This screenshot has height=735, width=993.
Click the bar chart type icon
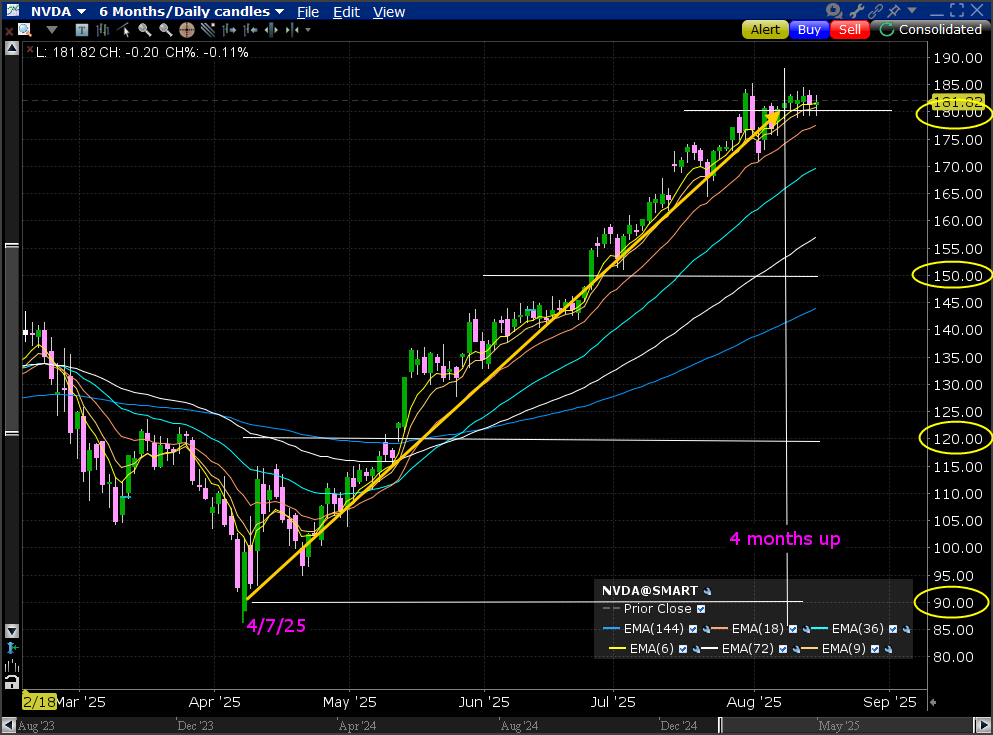tap(102, 30)
